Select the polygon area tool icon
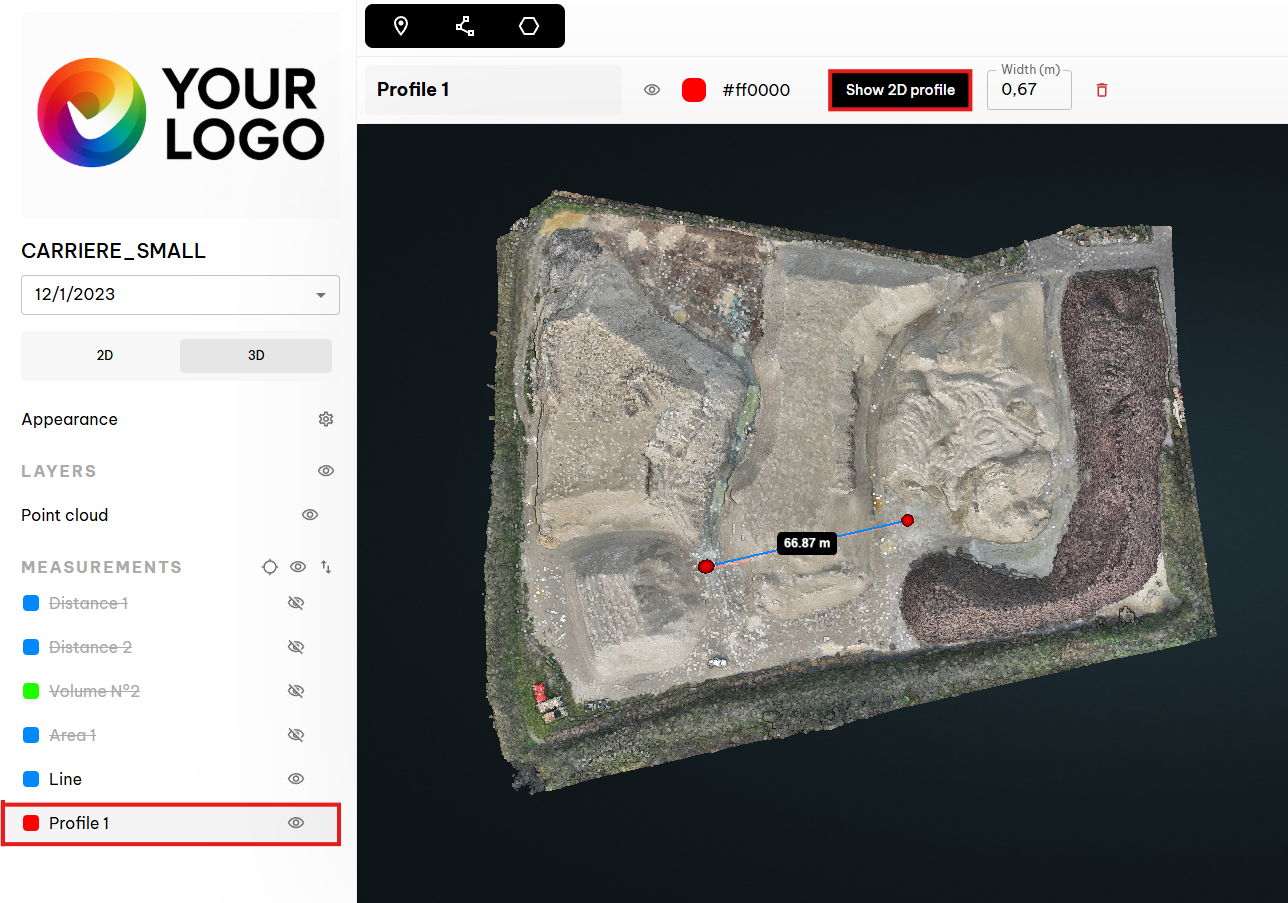The height and width of the screenshot is (903, 1288). (529, 26)
